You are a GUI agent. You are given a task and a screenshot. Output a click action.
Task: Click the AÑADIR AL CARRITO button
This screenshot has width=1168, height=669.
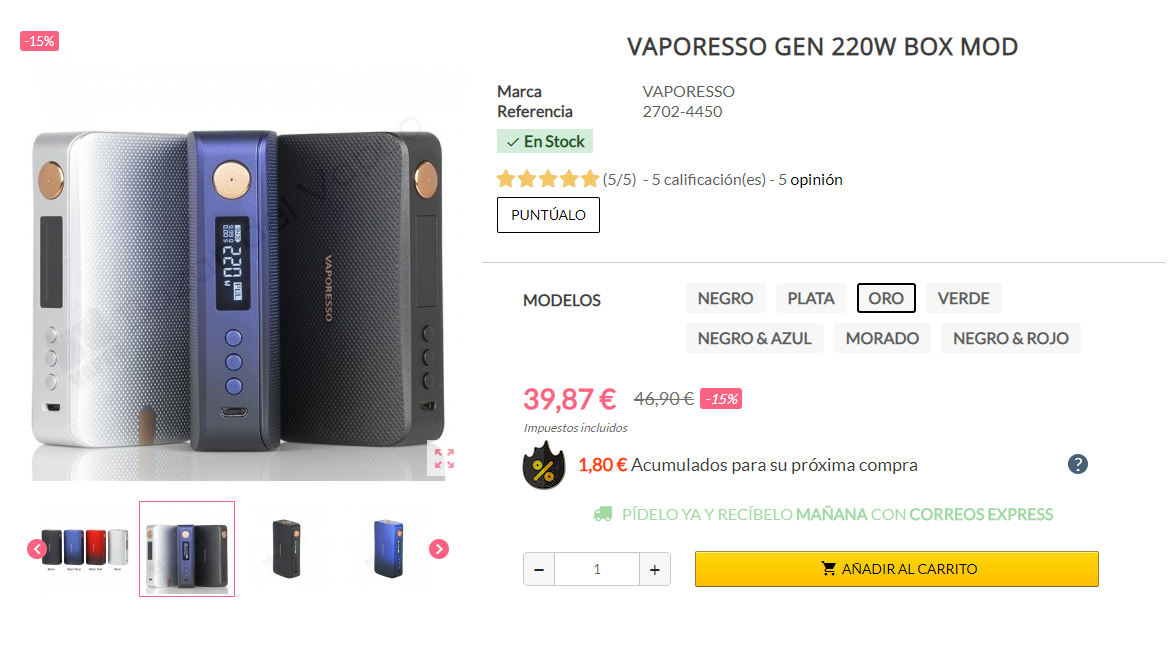coord(897,569)
